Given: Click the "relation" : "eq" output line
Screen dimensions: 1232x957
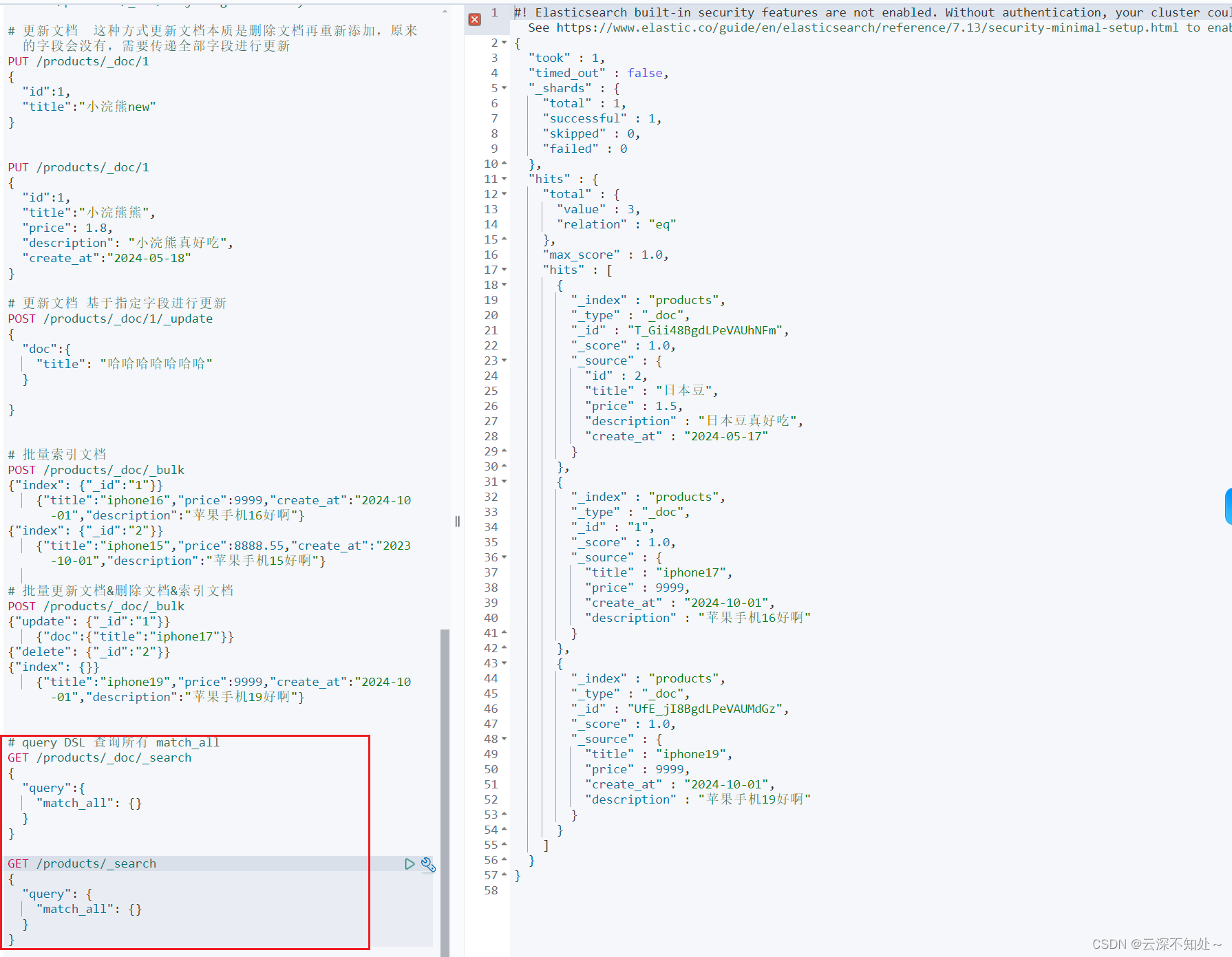Looking at the screenshot, I should coord(617,224).
